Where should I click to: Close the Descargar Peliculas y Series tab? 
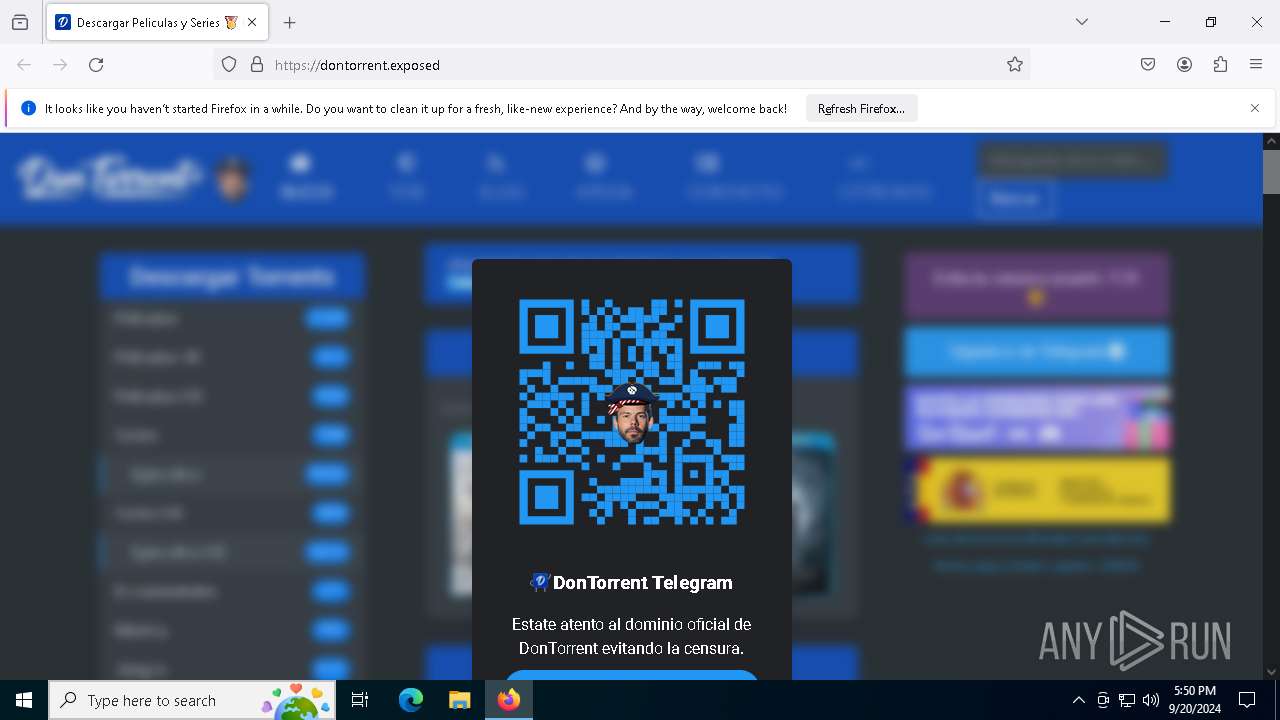point(252,22)
